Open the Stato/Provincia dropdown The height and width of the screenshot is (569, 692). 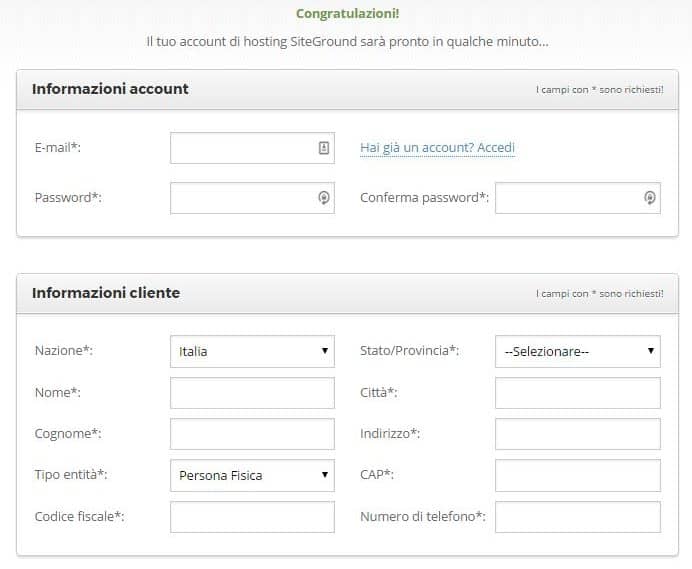578,351
